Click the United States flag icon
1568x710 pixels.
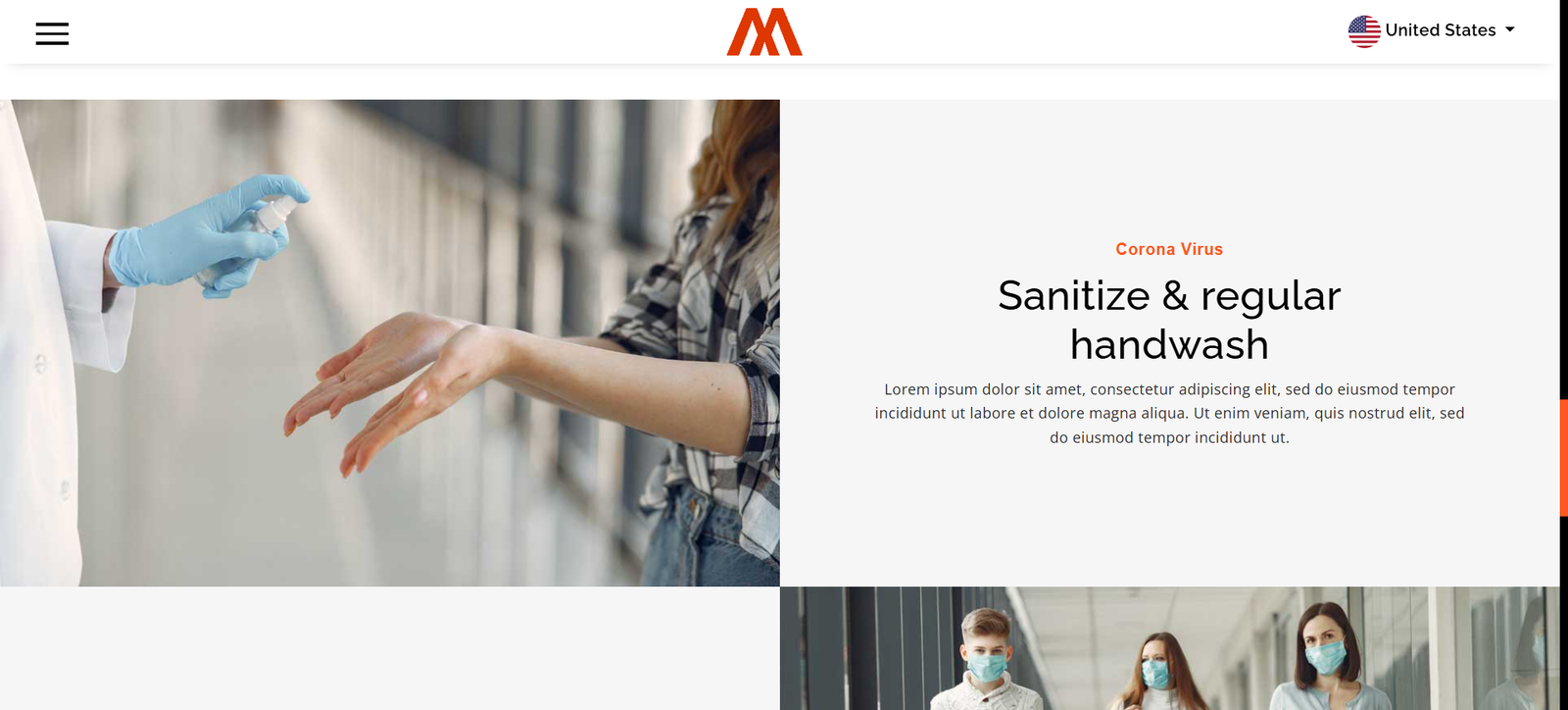[x=1364, y=31]
